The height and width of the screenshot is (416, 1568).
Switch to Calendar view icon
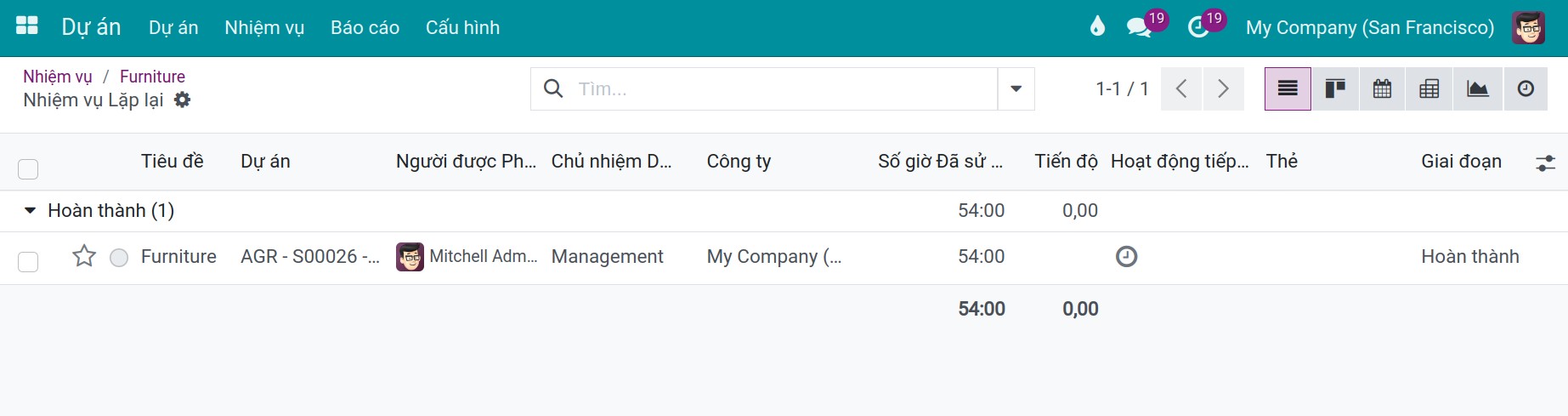(x=1383, y=88)
